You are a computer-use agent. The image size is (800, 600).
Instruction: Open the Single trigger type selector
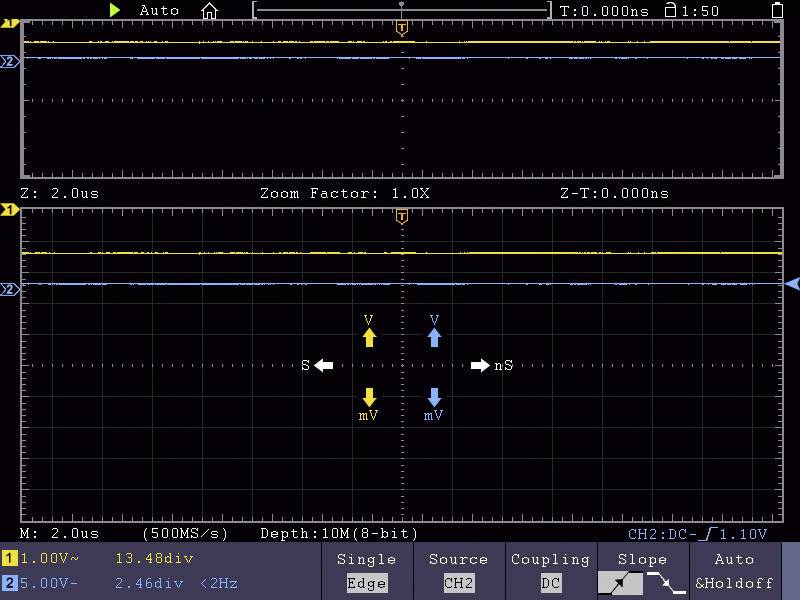(x=367, y=571)
